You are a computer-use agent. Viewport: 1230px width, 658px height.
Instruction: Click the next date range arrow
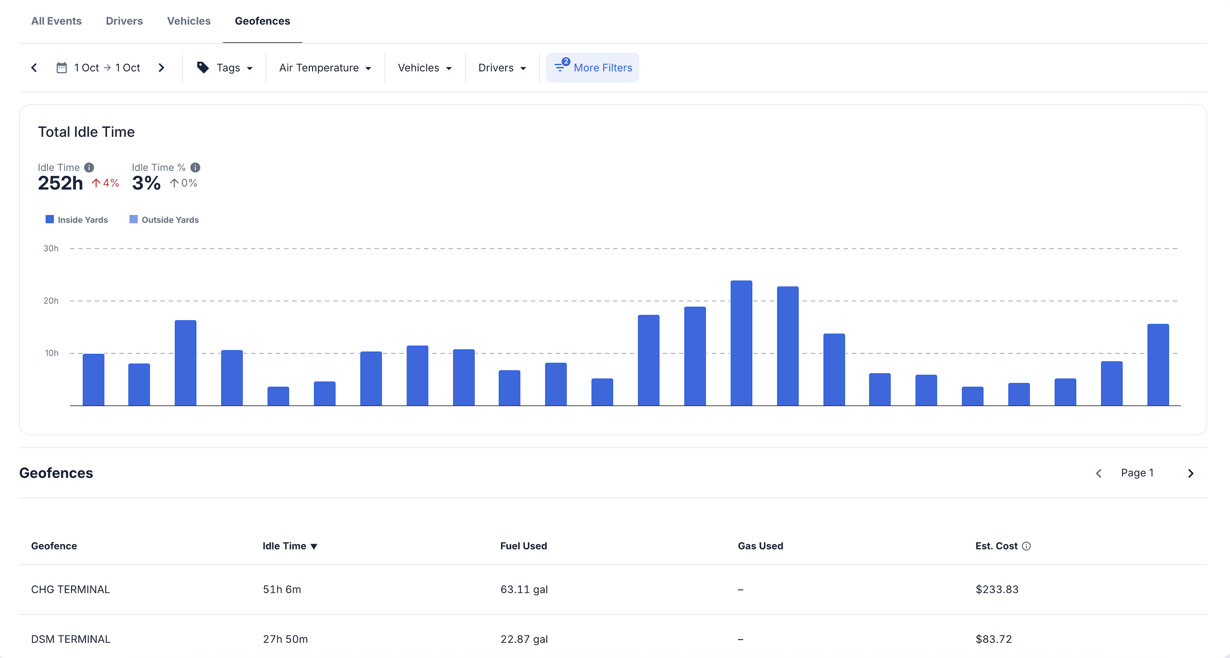tap(161, 68)
